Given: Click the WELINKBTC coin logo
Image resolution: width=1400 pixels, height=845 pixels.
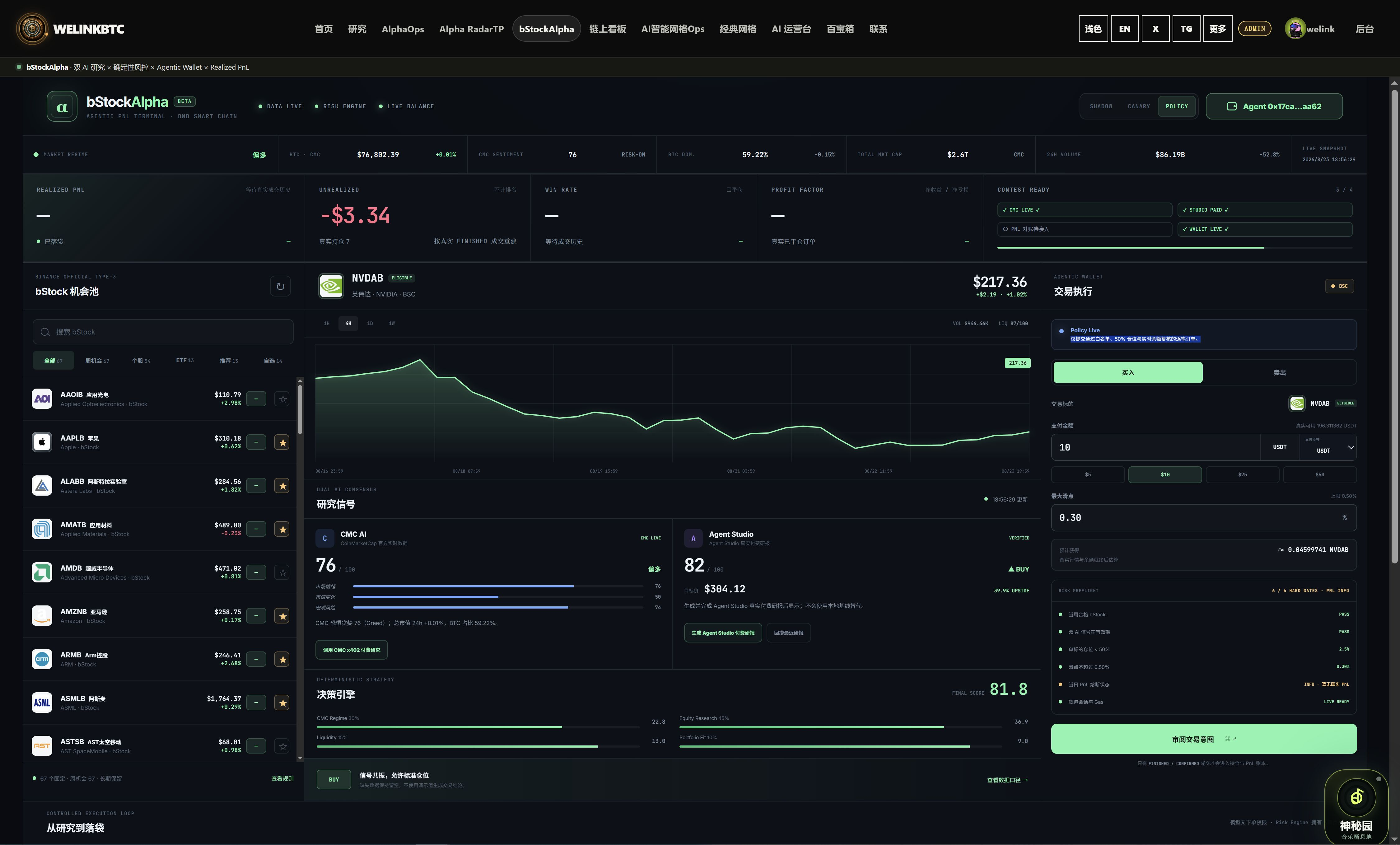Looking at the screenshot, I should point(32,29).
